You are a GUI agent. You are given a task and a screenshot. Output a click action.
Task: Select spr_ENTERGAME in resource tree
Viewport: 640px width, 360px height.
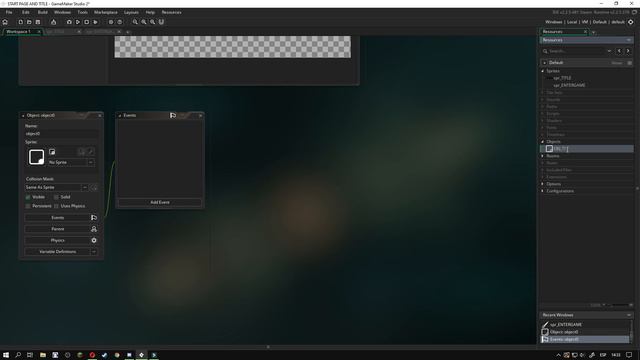pos(569,85)
